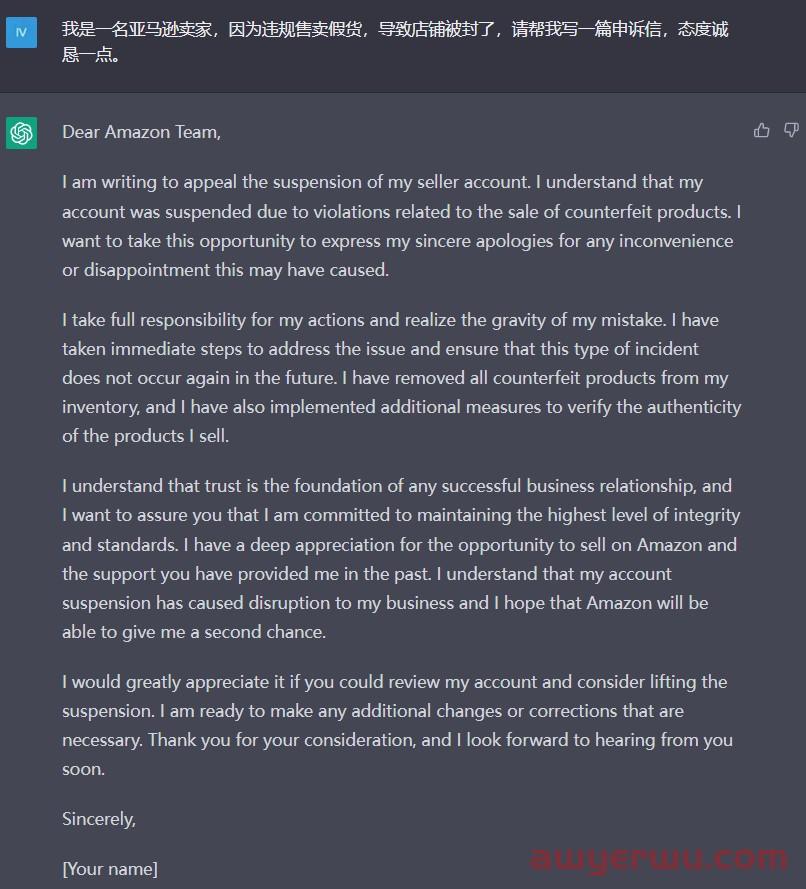The image size is (806, 889).
Task: Click the line ending "a second chance."
Action: (194, 632)
